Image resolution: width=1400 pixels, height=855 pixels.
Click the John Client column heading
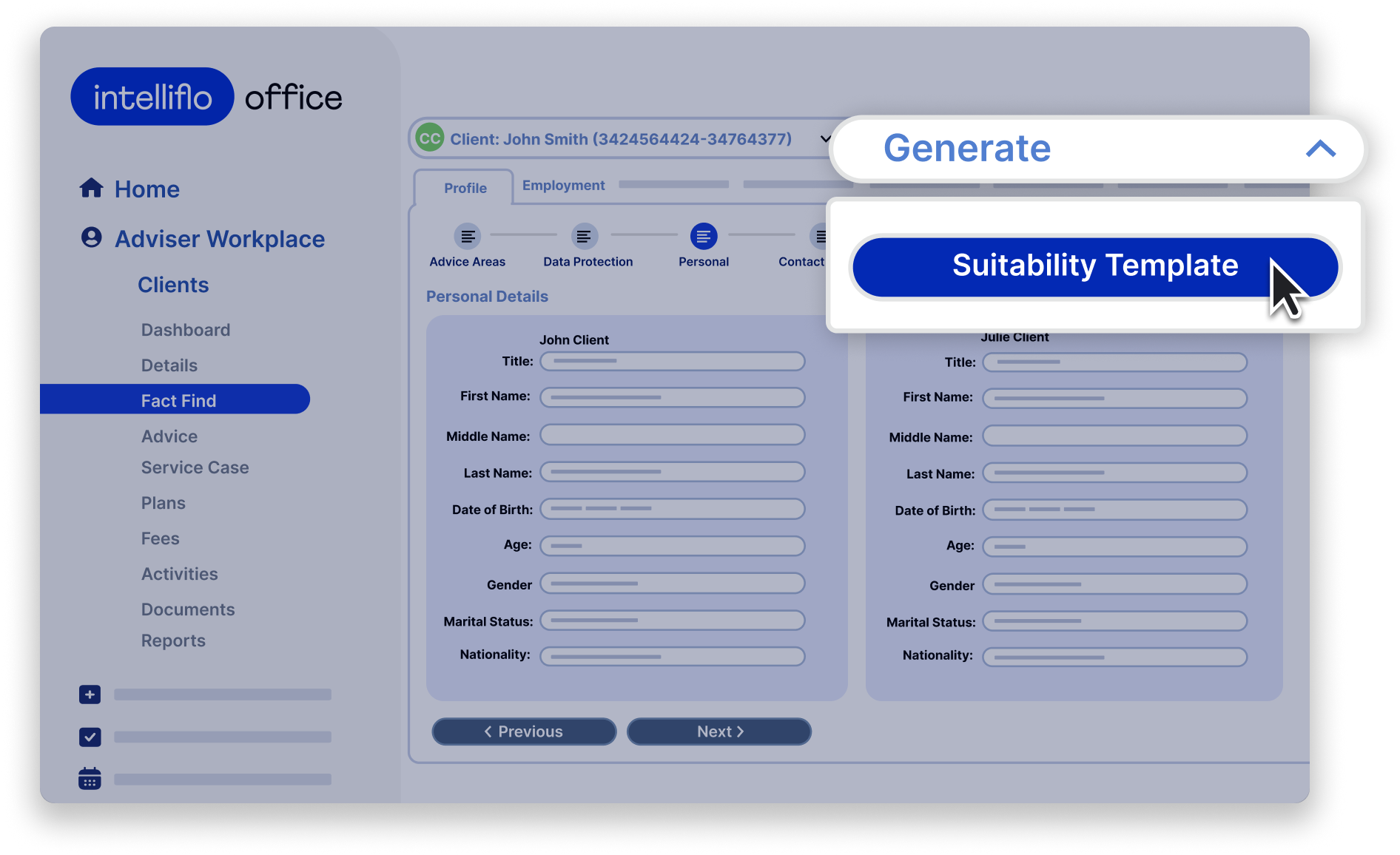point(574,340)
